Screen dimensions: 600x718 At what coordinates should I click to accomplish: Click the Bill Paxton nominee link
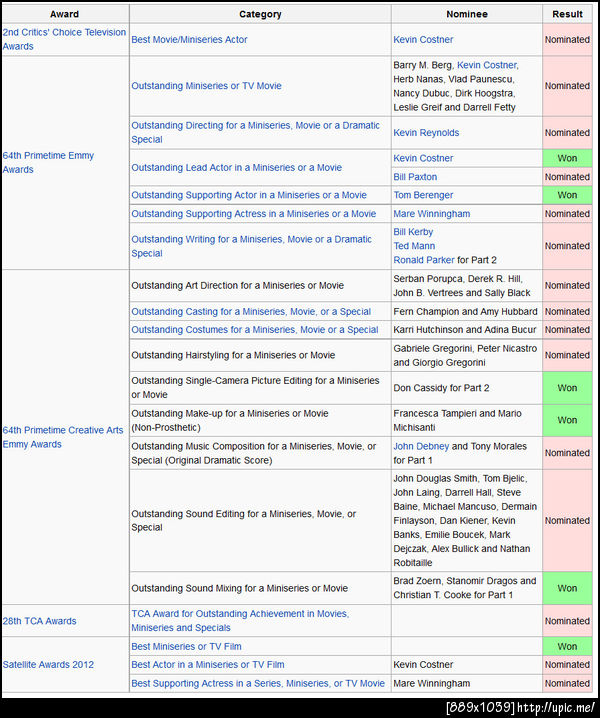415,177
